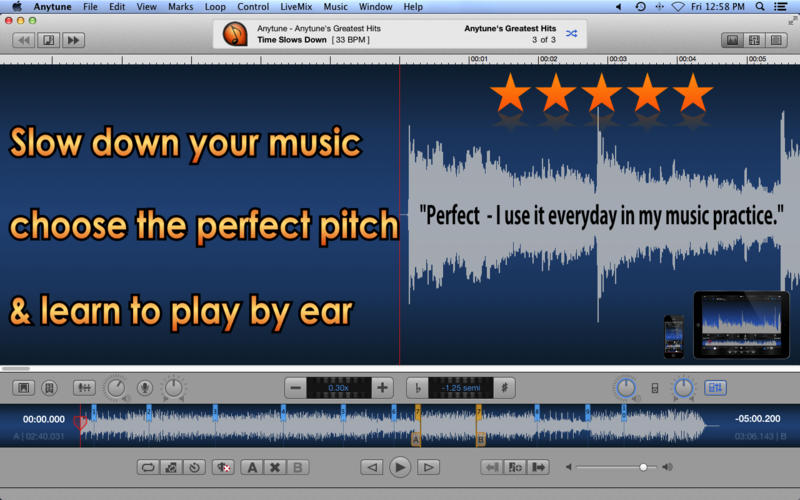Click the loud speaker icon right of slider
This screenshot has height=500, width=800.
(667, 467)
